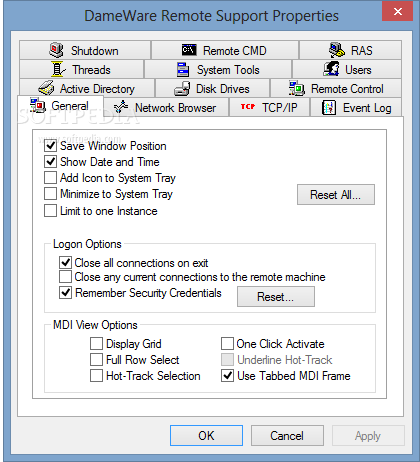
Task: Click the RAS tab's key icon
Action: click(337, 50)
